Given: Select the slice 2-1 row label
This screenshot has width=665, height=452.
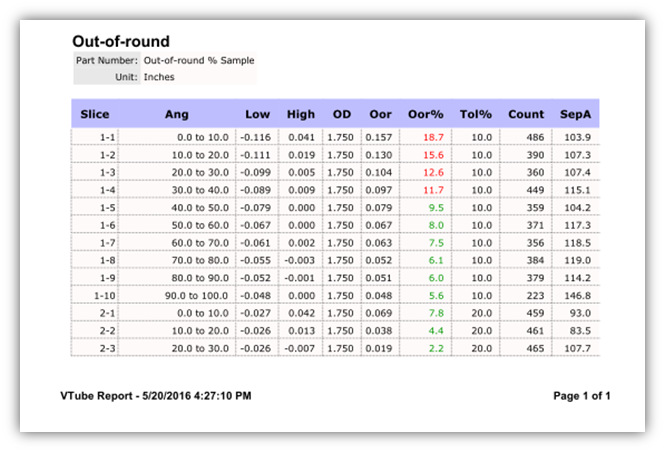Looking at the screenshot, I should coord(107,313).
